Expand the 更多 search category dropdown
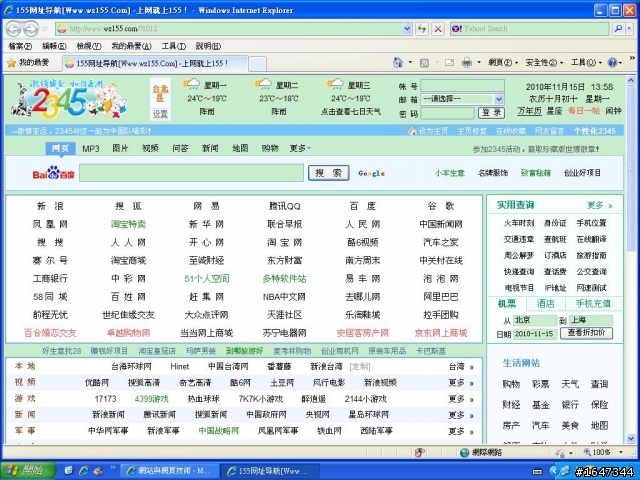This screenshot has height=480, width=640. pos(300,149)
